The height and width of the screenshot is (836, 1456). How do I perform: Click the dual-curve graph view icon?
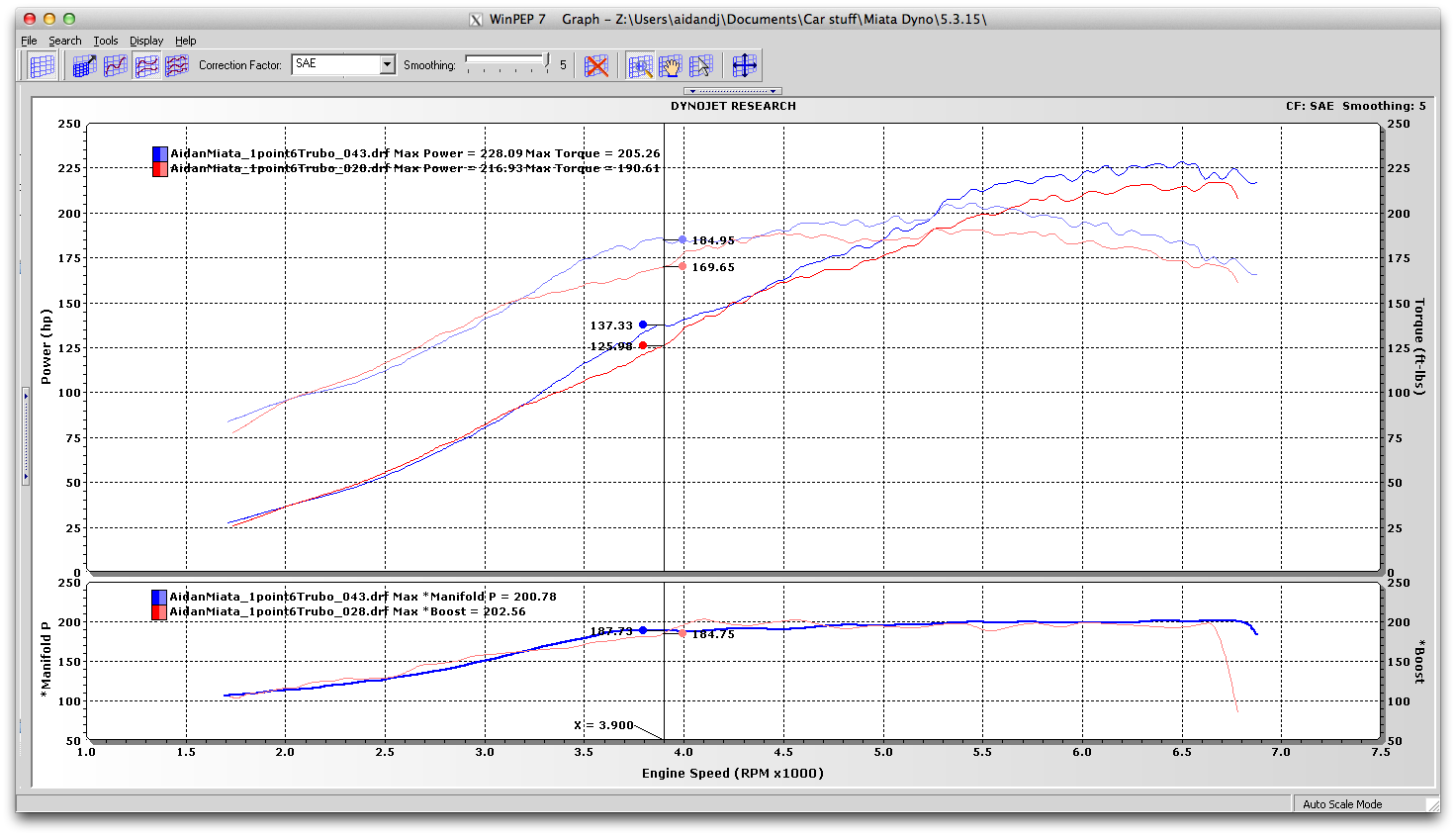click(146, 66)
